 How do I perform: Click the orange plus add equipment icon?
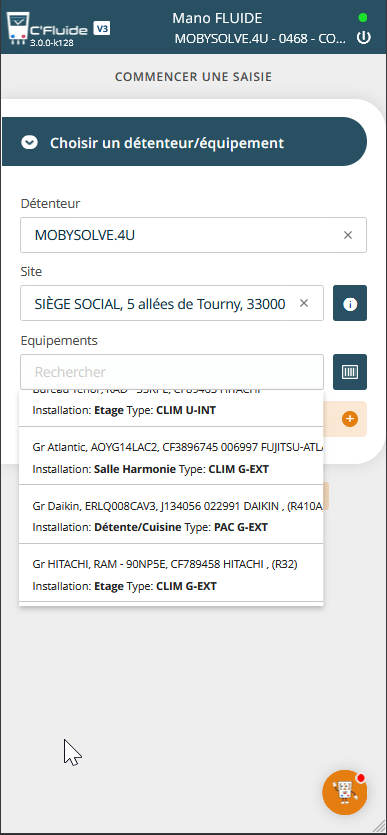tap(350, 419)
